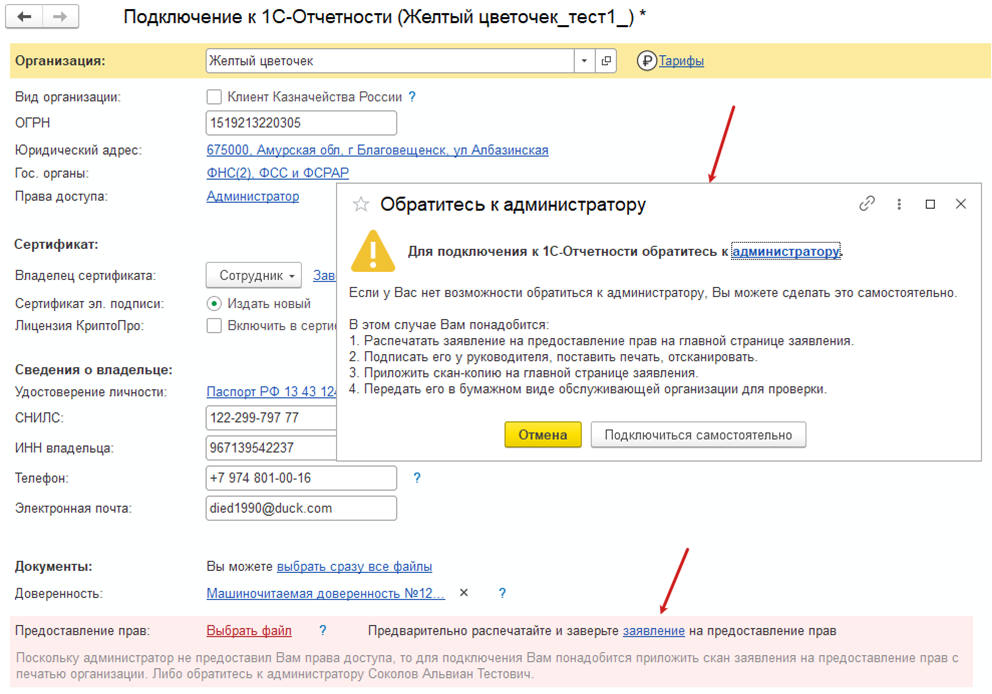
Task: Open the legal address link 675000, Амурская обл
Action: pyautogui.click(x=378, y=150)
